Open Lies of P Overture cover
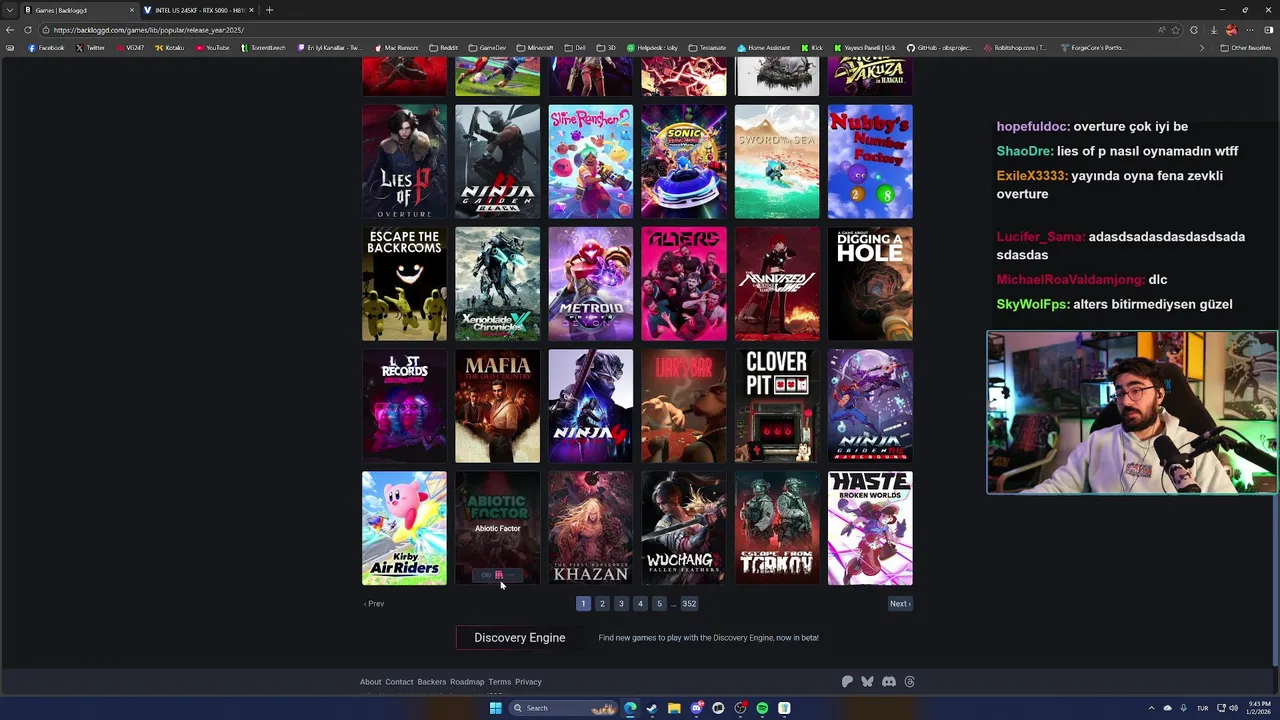1280x720 pixels. click(x=404, y=161)
